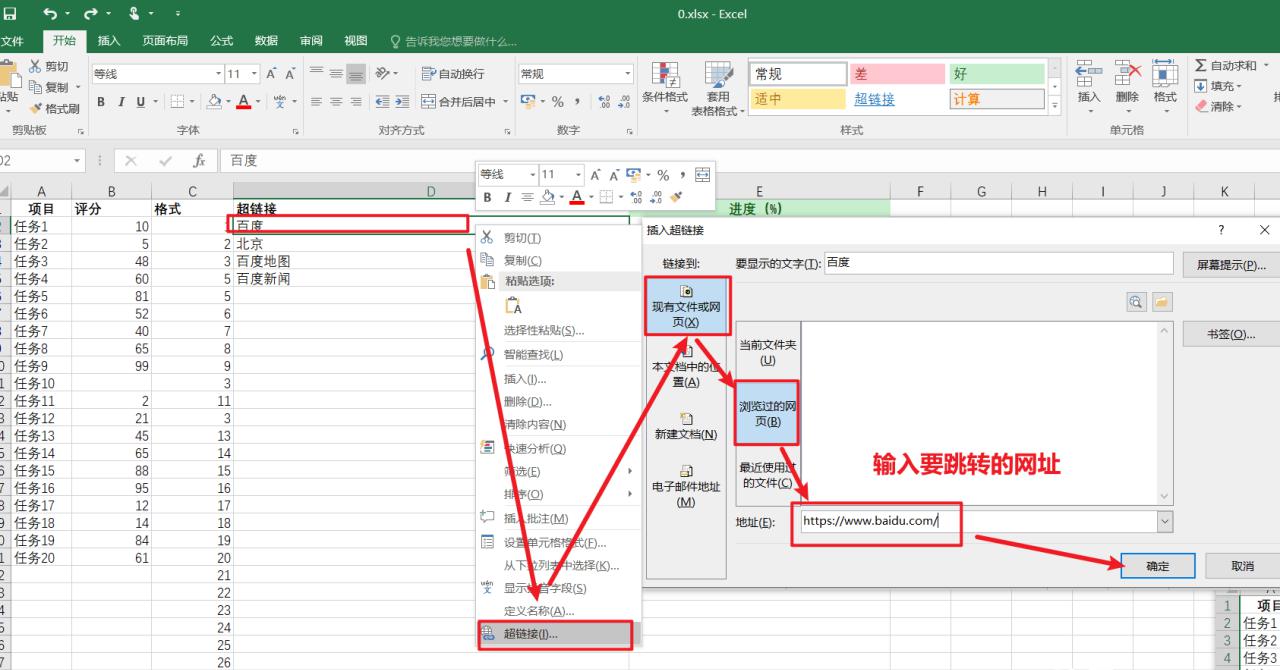Click the decrease font size icon in ribbon
The width and height of the screenshot is (1280, 670).
[x=290, y=74]
